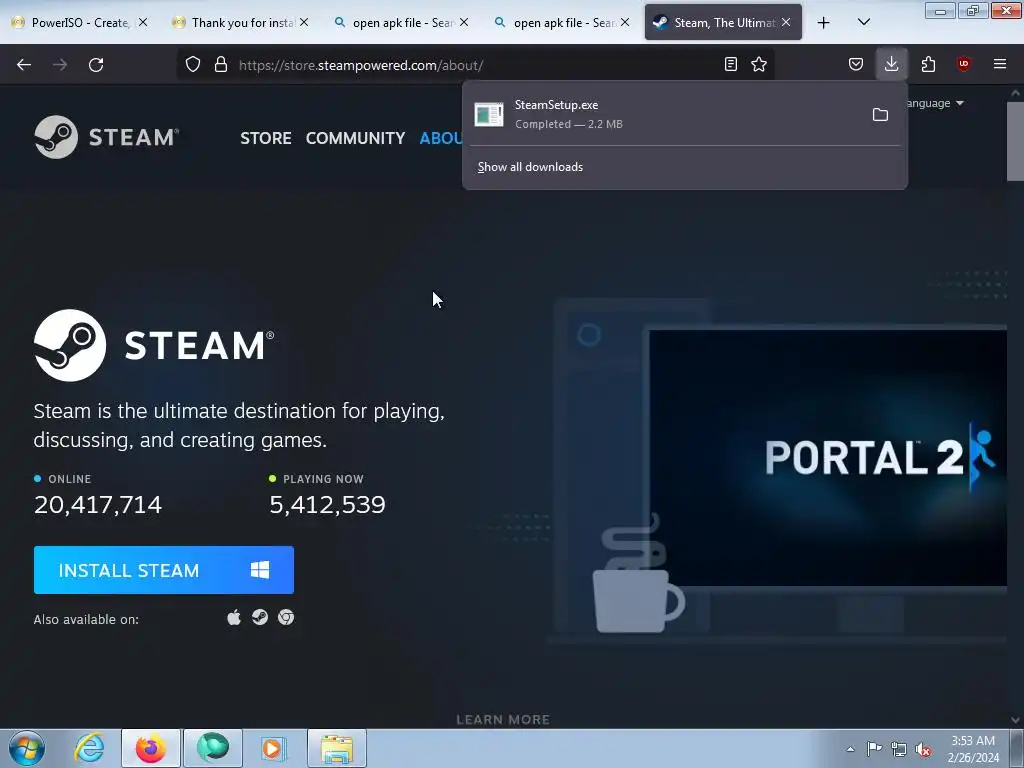Open a new browser tab

coord(824,23)
